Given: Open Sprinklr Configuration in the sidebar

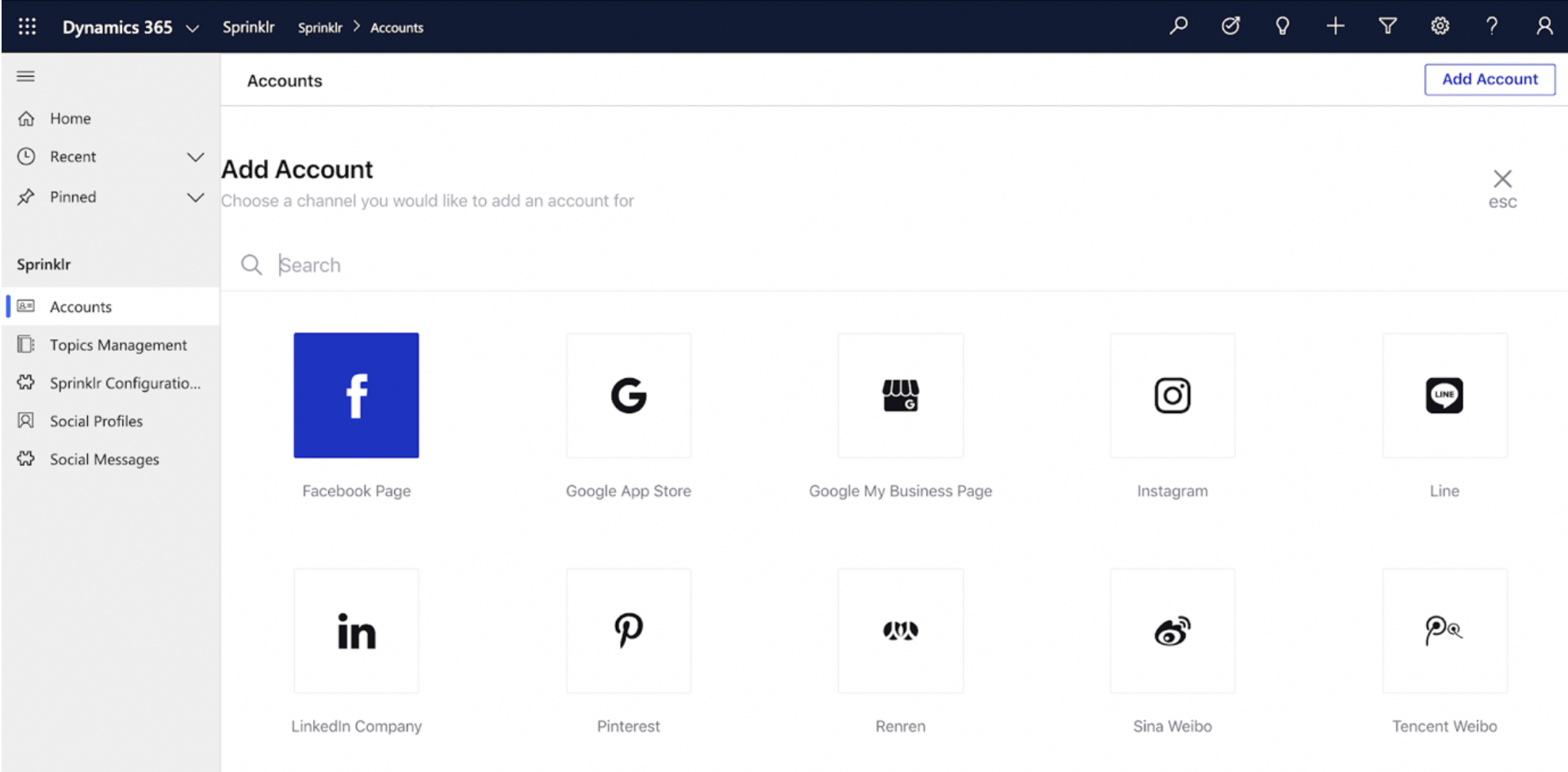Looking at the screenshot, I should [110, 383].
